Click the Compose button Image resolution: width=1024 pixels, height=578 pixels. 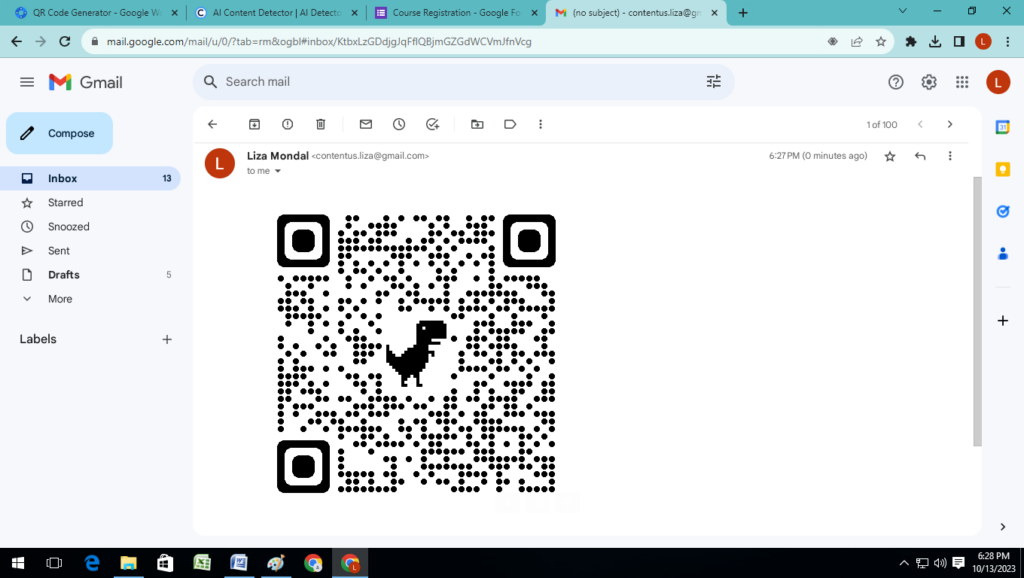(x=59, y=133)
